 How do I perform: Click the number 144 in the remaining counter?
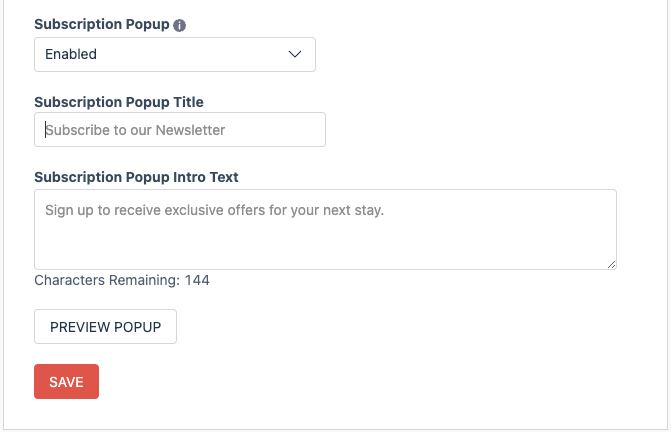(197, 280)
